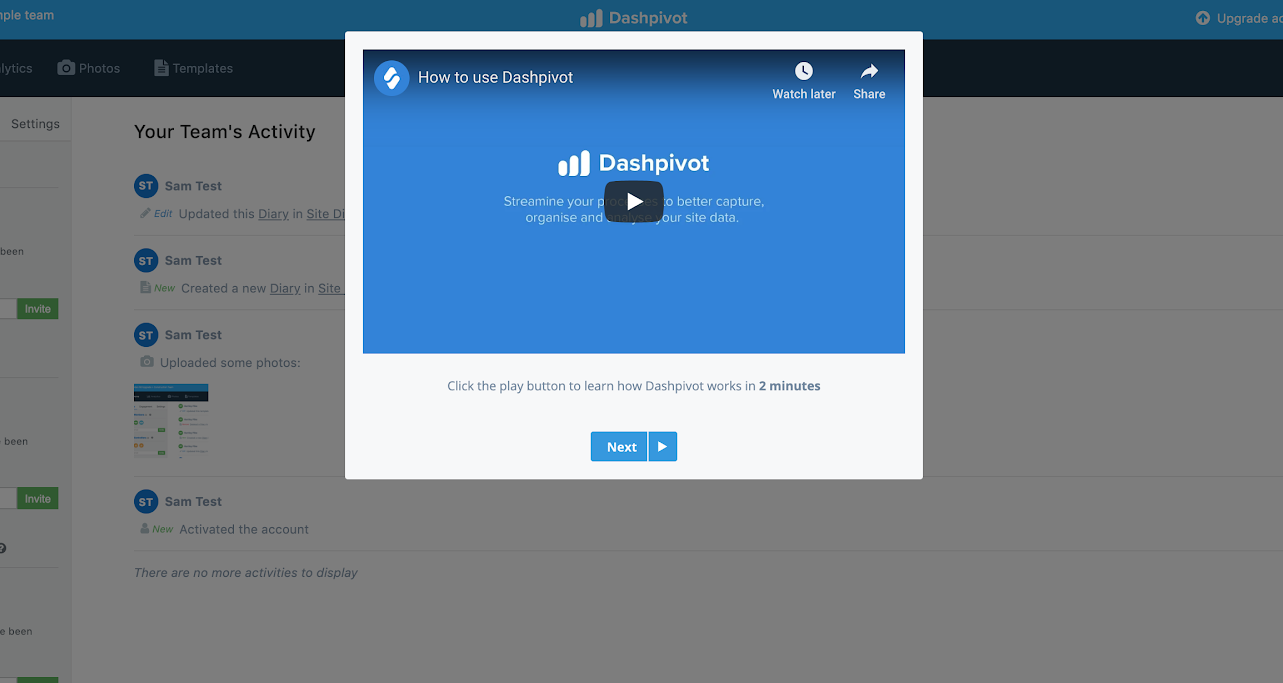Open the Settings tab
The width and height of the screenshot is (1283, 683).
point(35,123)
